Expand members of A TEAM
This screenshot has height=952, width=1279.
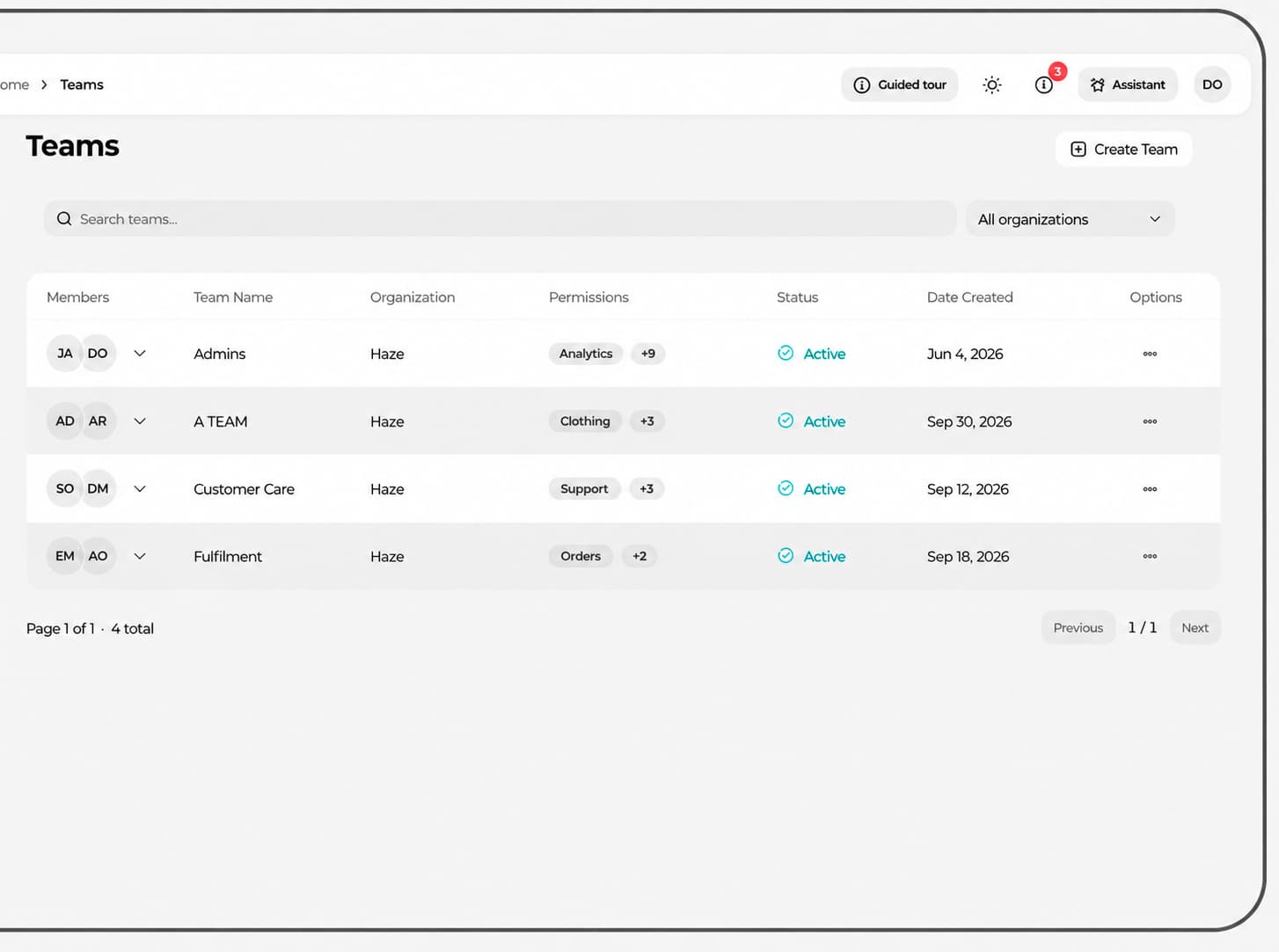(140, 421)
